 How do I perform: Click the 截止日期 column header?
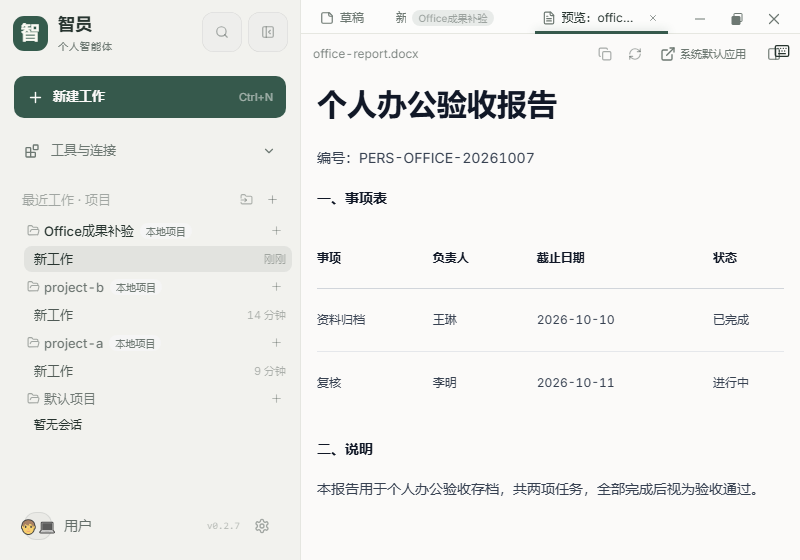[x=560, y=258]
